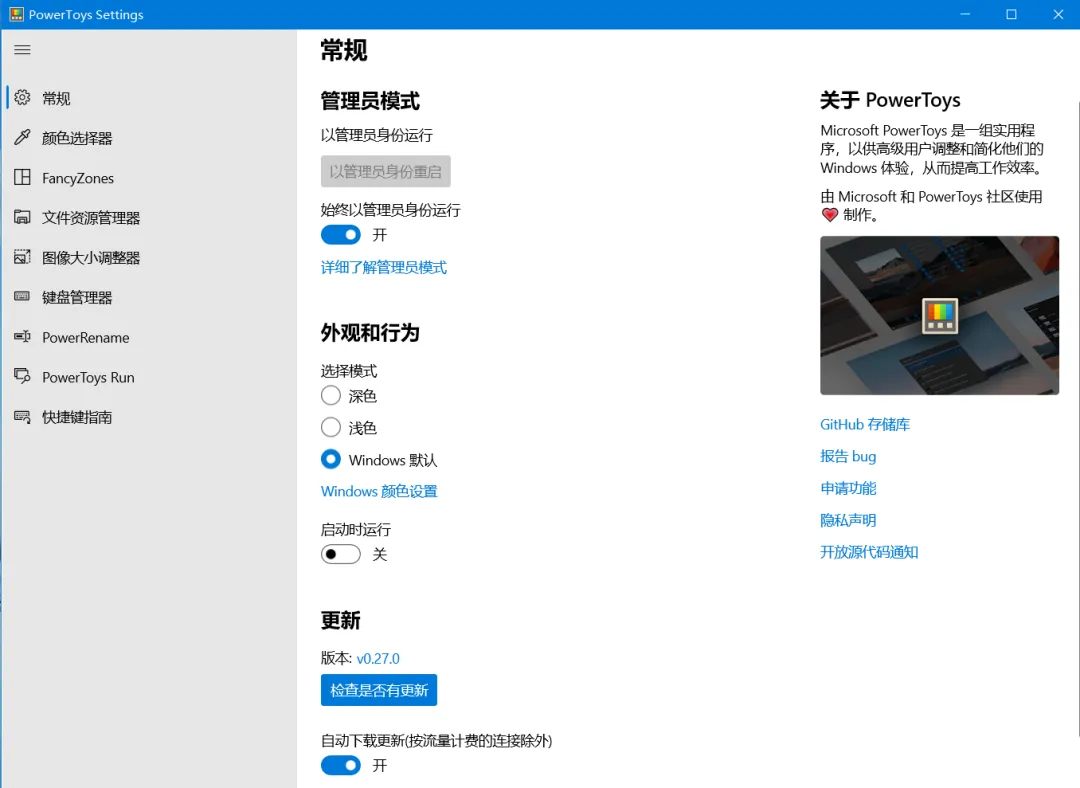Click the PowerToys preview image

pyautogui.click(x=939, y=315)
